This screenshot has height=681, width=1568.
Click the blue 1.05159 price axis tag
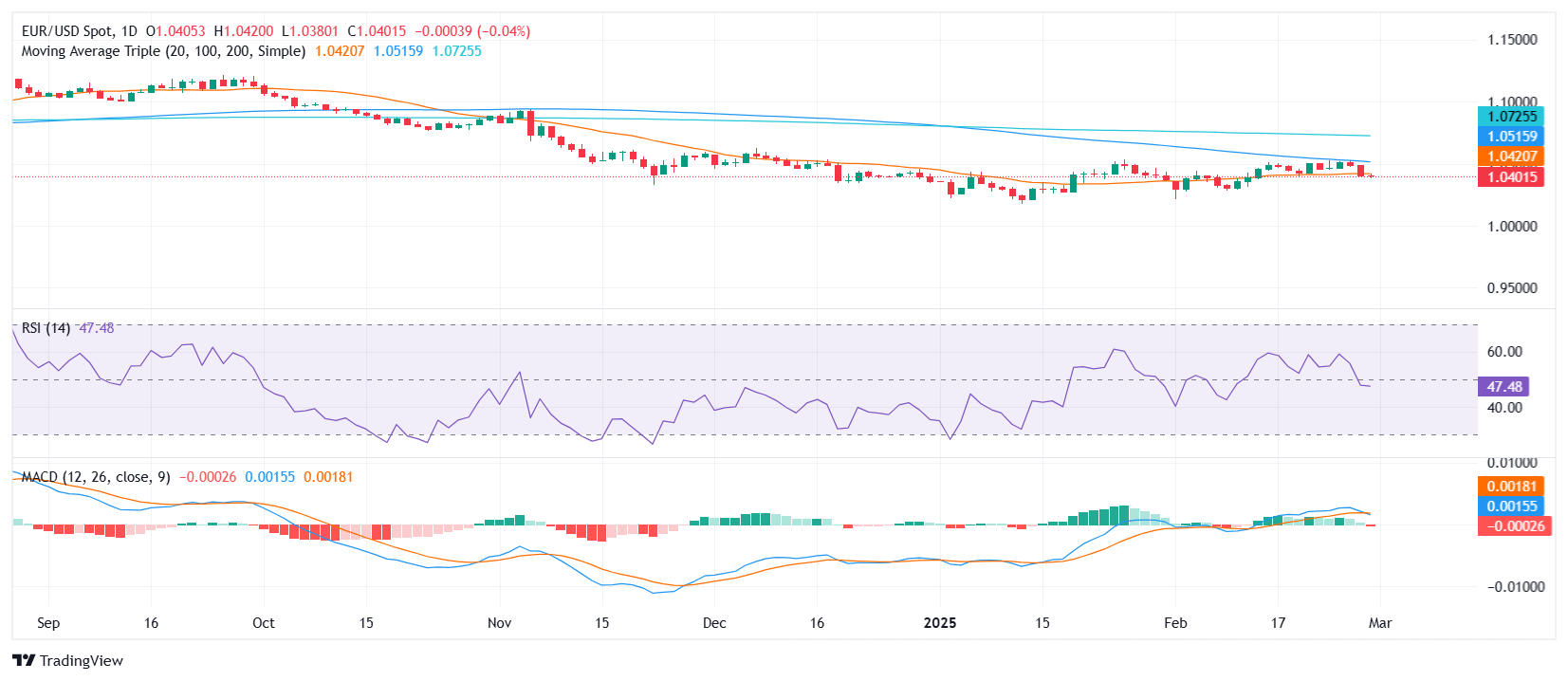(1511, 137)
